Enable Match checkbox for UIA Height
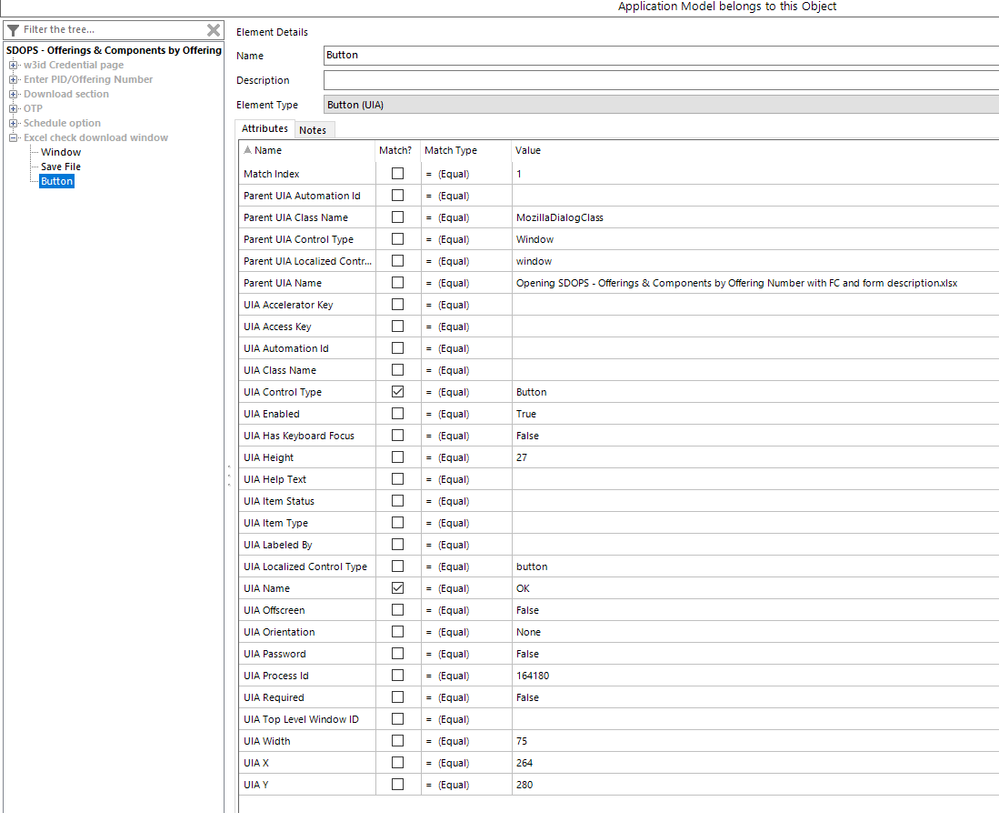This screenshot has height=813, width=999. click(x=398, y=457)
